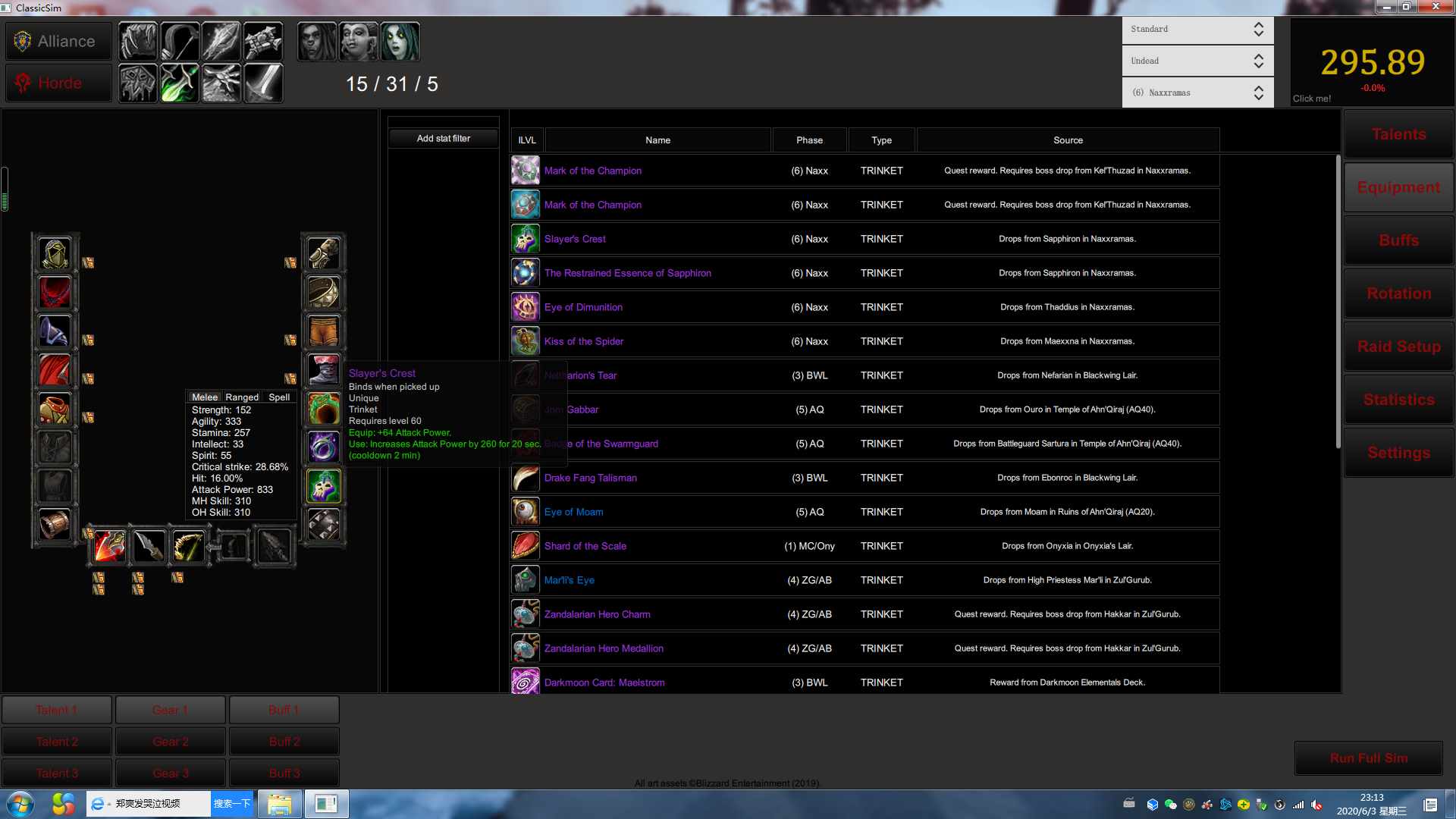Open the Rotation panel
Image resolution: width=1456 pixels, height=819 pixels.
click(1399, 293)
